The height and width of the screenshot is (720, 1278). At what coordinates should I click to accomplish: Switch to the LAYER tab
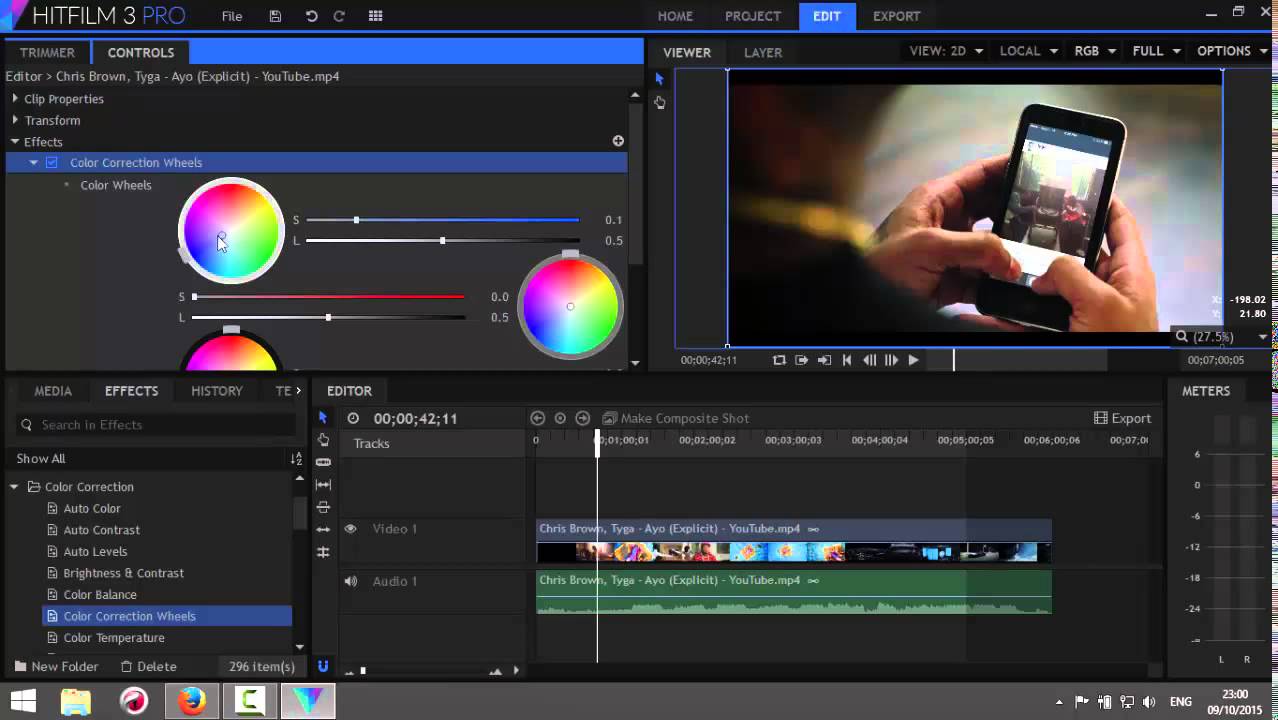(763, 52)
